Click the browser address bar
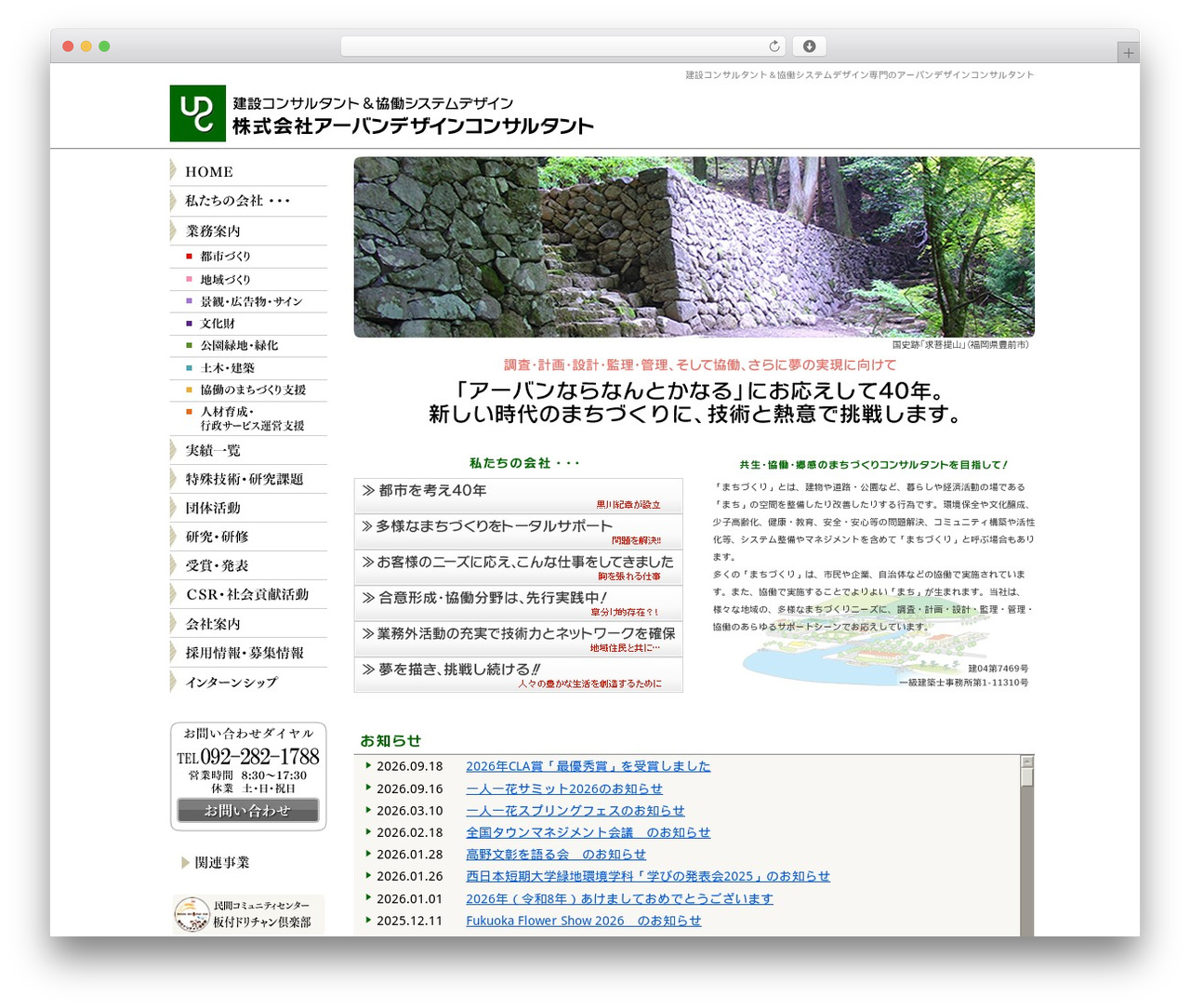The height and width of the screenshot is (1008, 1190). [562, 46]
